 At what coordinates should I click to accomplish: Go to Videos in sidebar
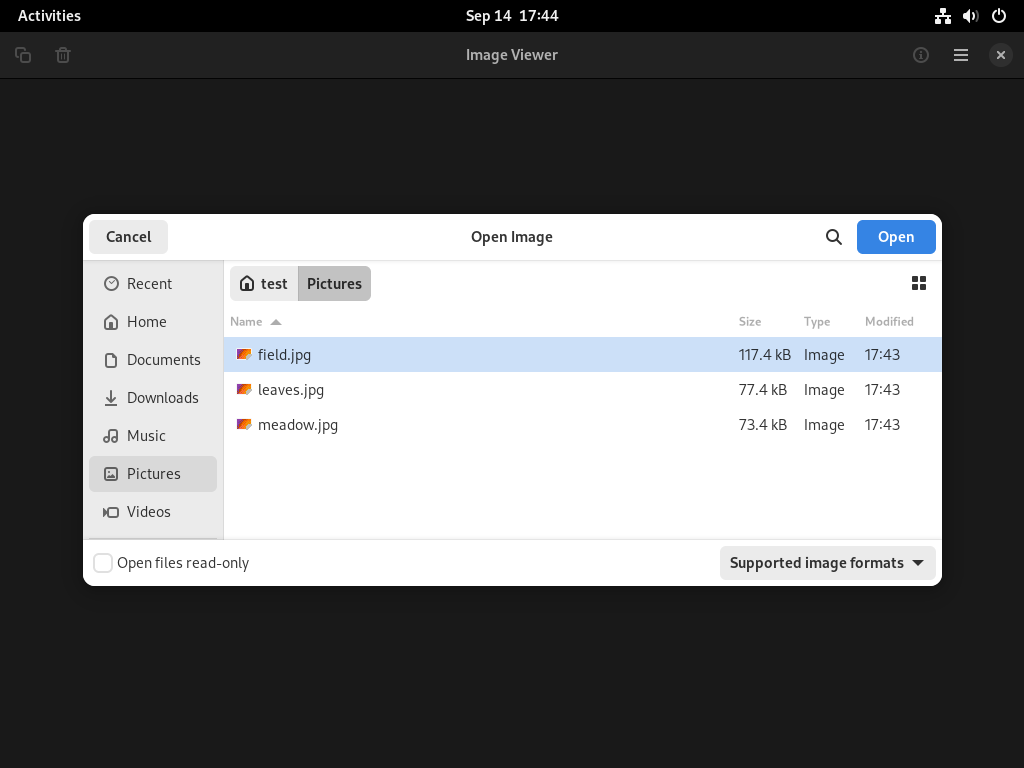(x=153, y=511)
